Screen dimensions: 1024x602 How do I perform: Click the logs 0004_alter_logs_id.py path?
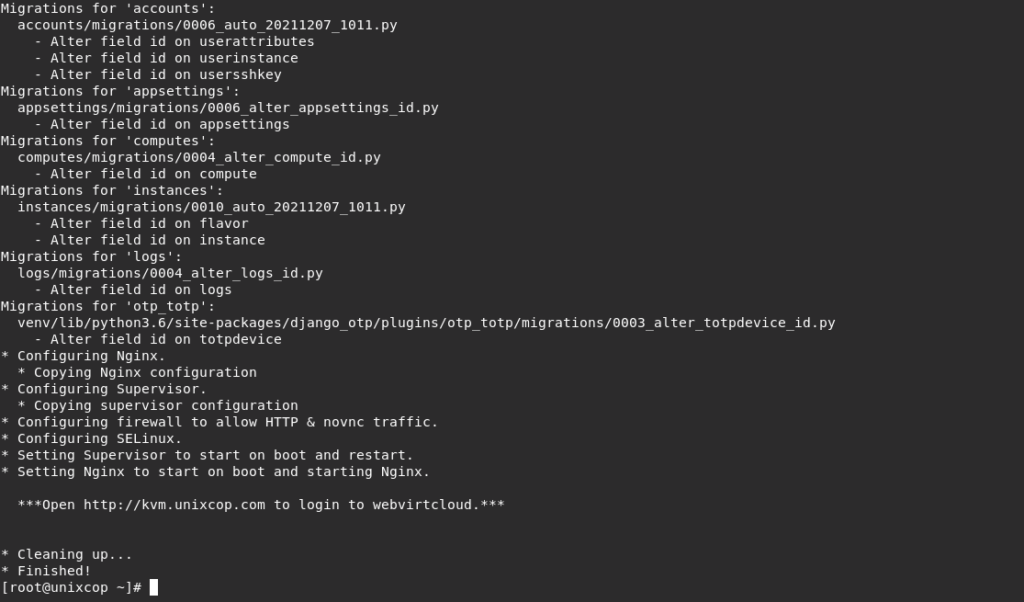point(170,273)
